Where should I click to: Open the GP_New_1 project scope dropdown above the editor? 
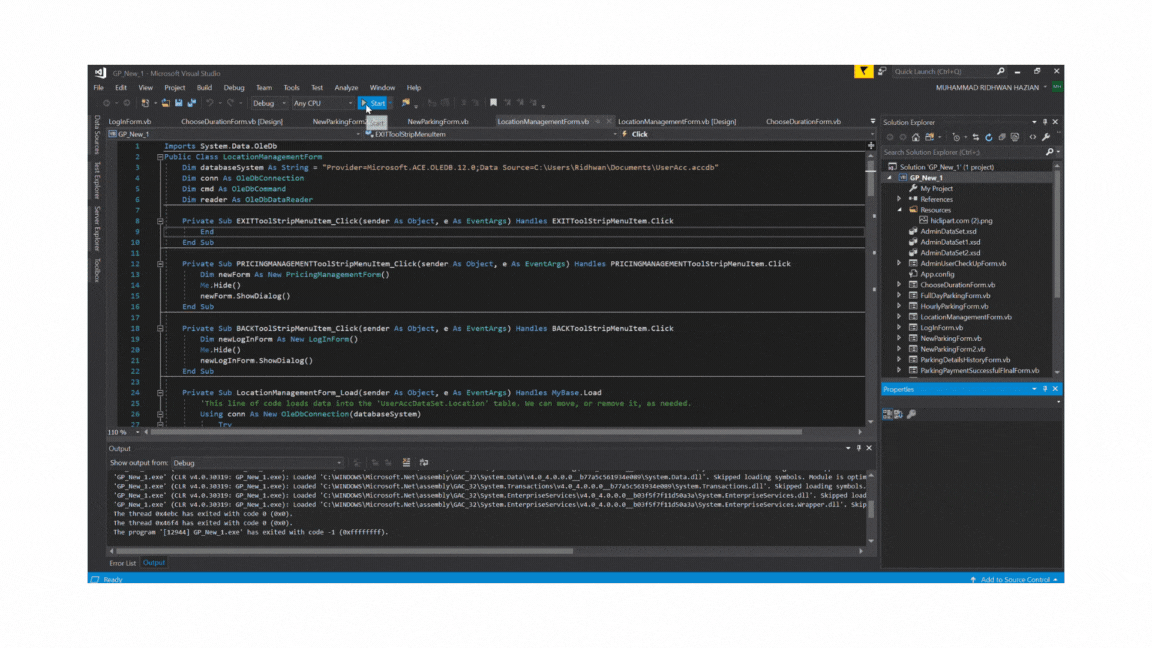click(234, 134)
